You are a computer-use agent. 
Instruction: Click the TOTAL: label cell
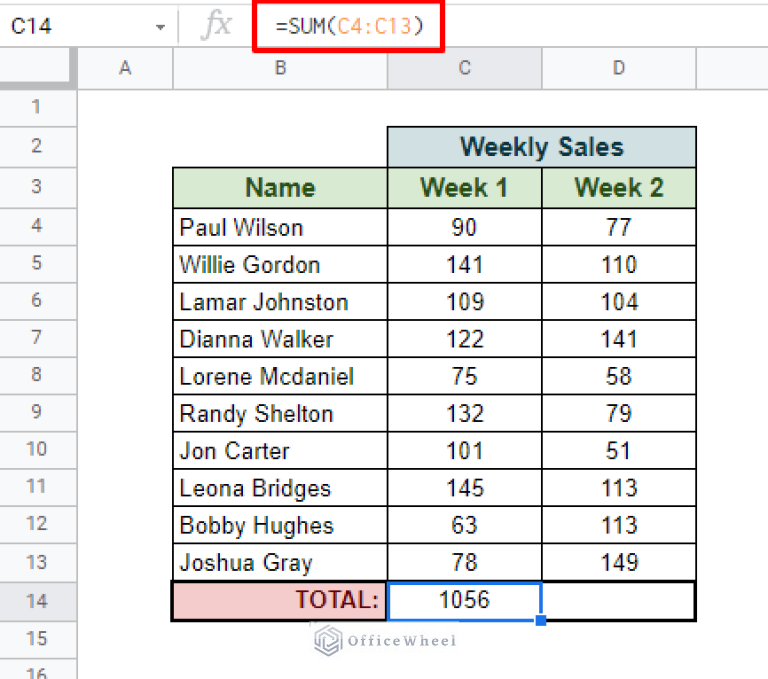pyautogui.click(x=280, y=600)
